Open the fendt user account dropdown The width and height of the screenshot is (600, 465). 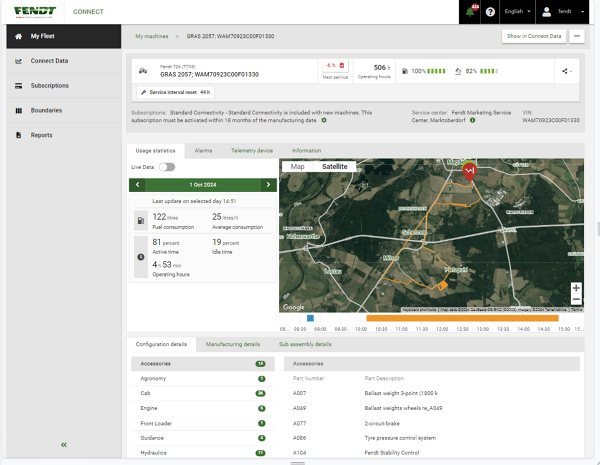566,12
